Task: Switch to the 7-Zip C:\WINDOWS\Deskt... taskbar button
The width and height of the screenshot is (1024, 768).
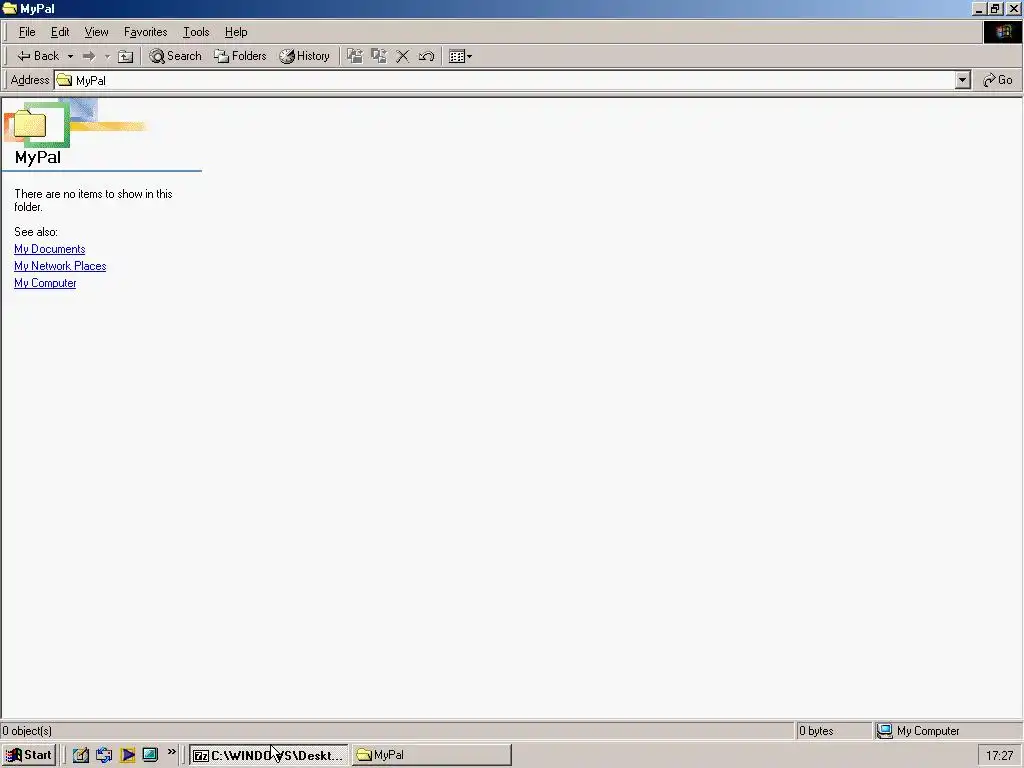Action: [x=268, y=755]
